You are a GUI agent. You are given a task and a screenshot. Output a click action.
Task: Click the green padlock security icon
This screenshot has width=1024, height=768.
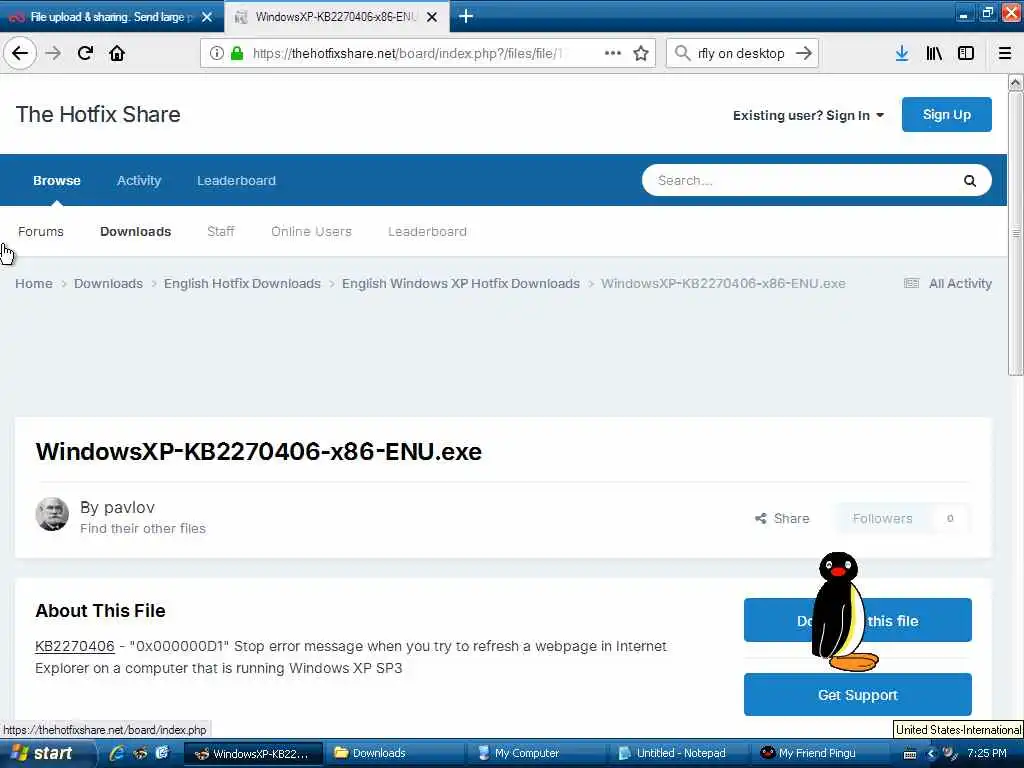[x=237, y=53]
